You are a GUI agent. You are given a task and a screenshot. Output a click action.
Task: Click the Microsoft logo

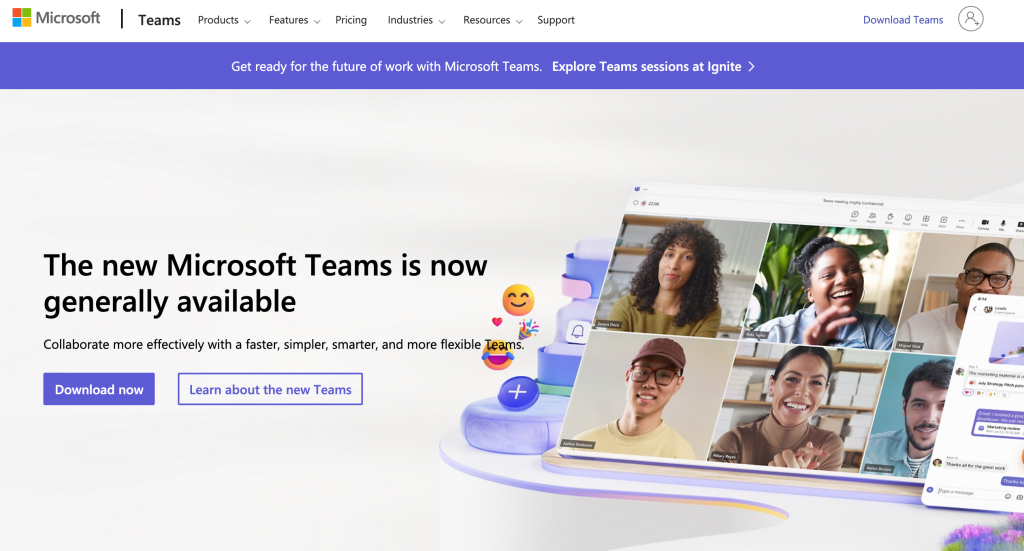56,18
